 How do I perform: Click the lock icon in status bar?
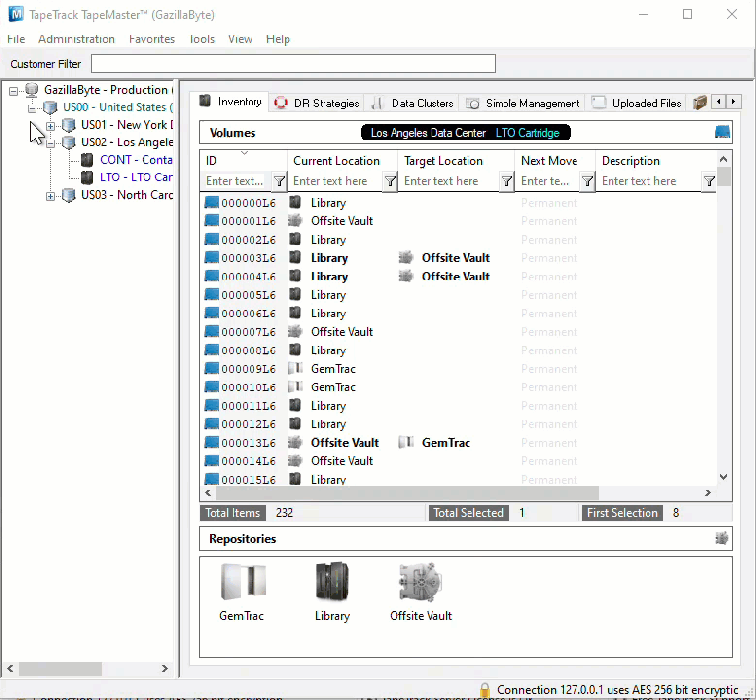[485, 690]
